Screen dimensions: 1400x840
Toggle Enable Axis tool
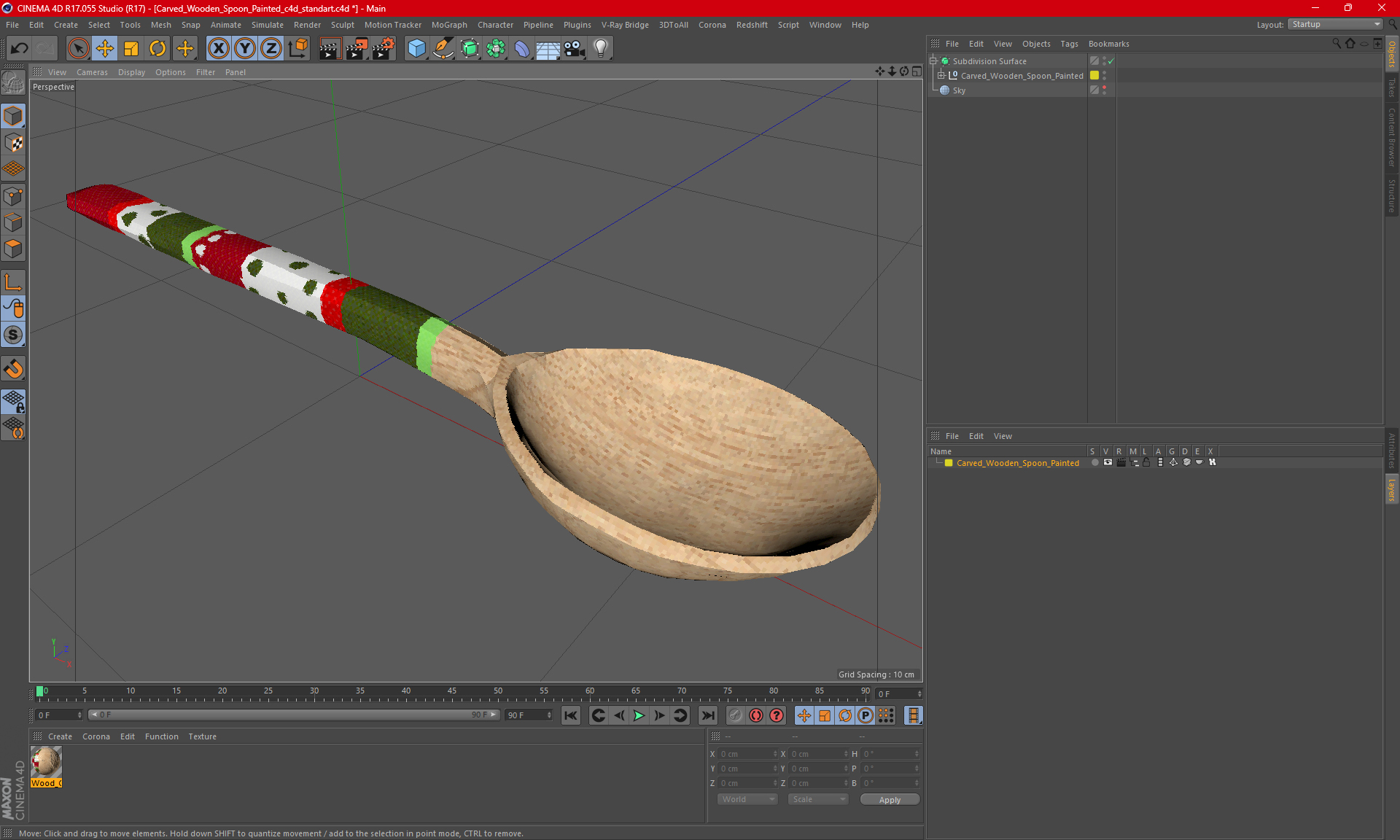pyautogui.click(x=13, y=282)
